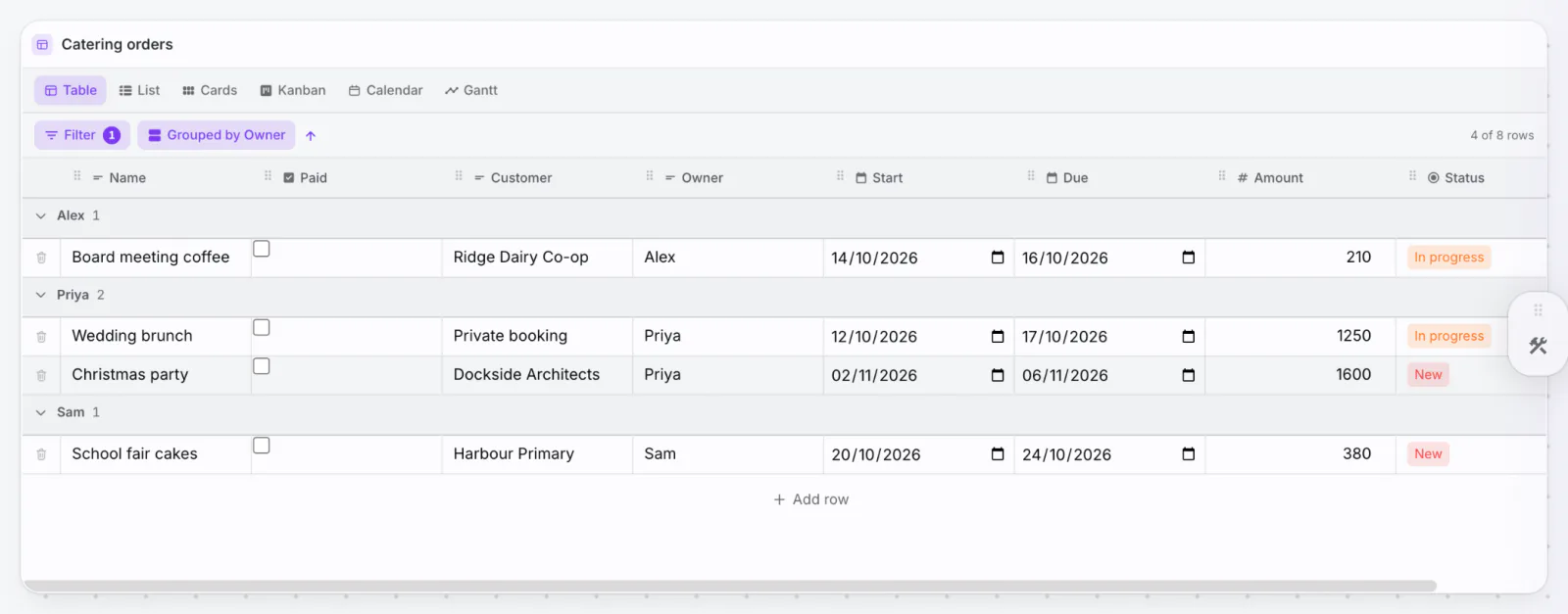The height and width of the screenshot is (614, 1568).
Task: Switch to the List view
Action: [139, 90]
